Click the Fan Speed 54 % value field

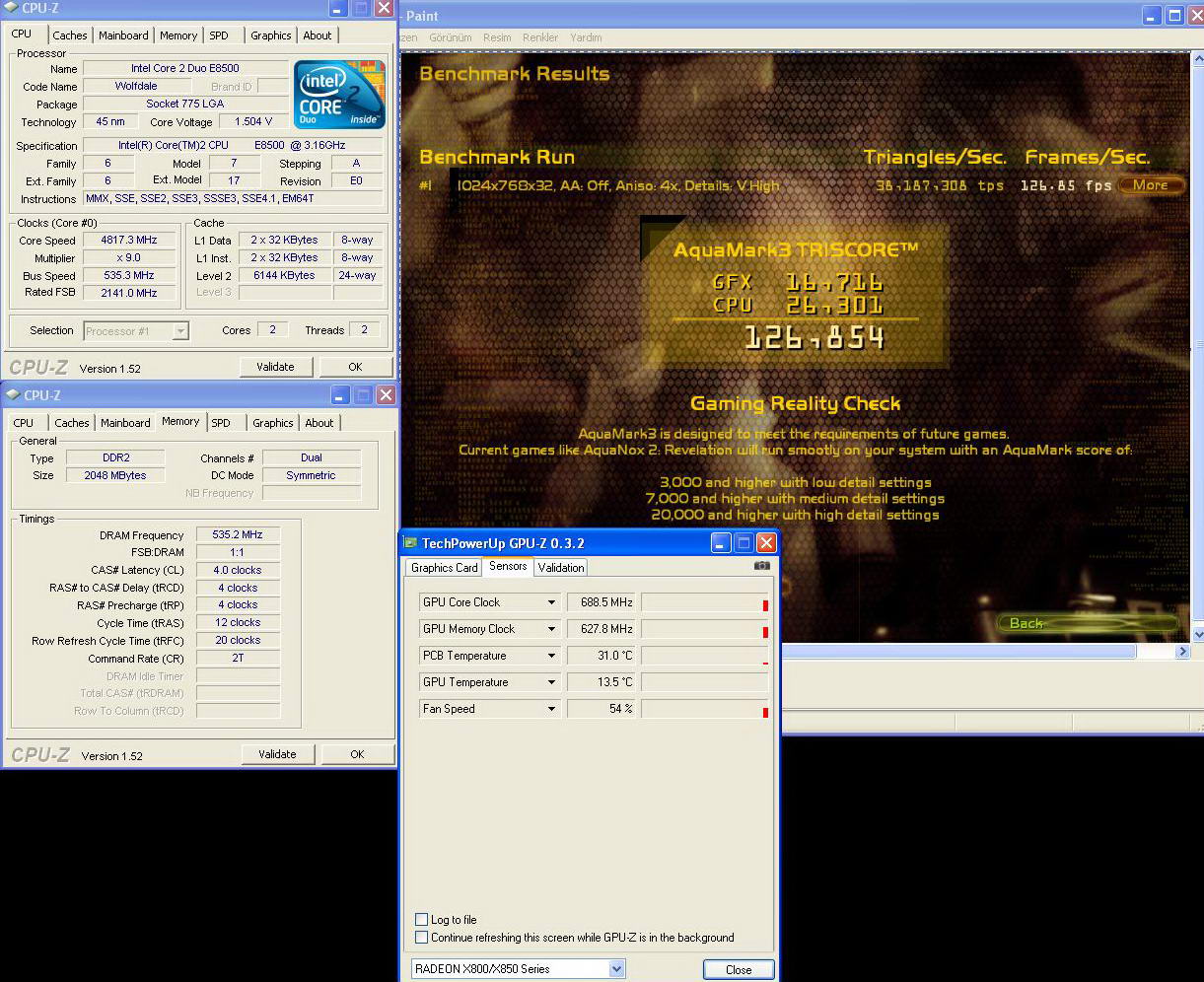[602, 709]
